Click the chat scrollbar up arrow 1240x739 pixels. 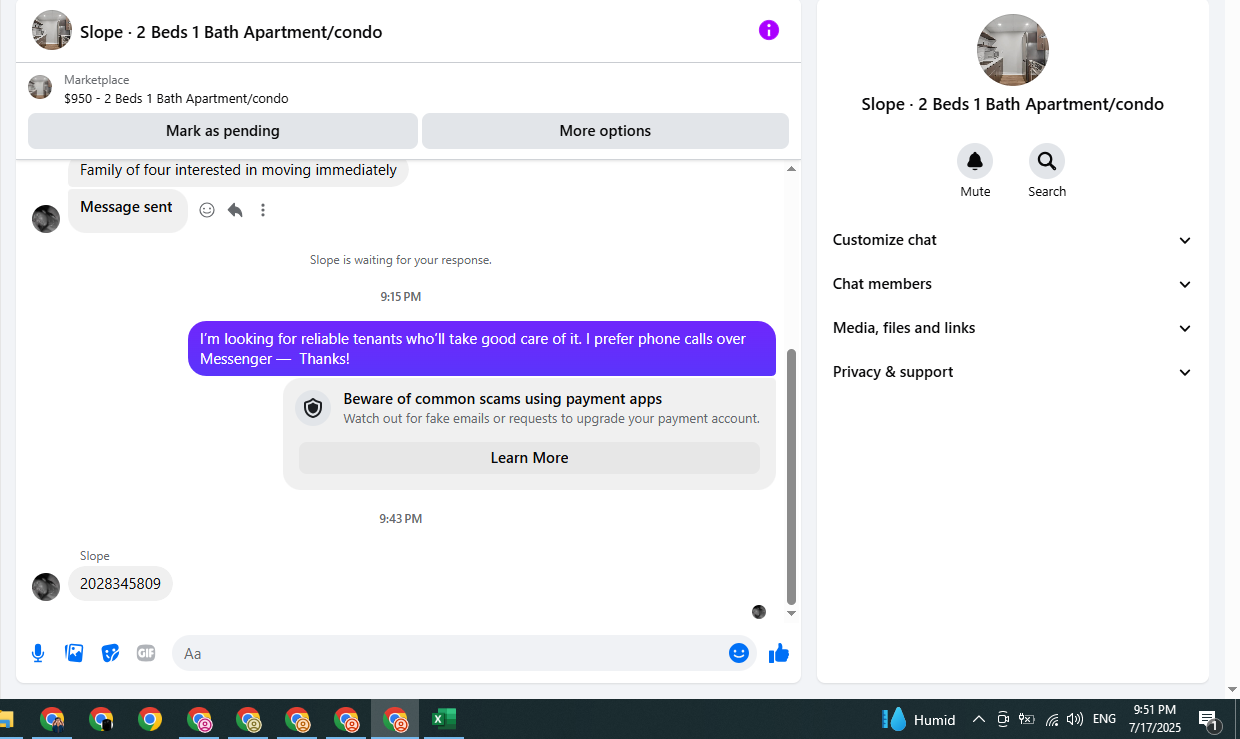coord(791,169)
